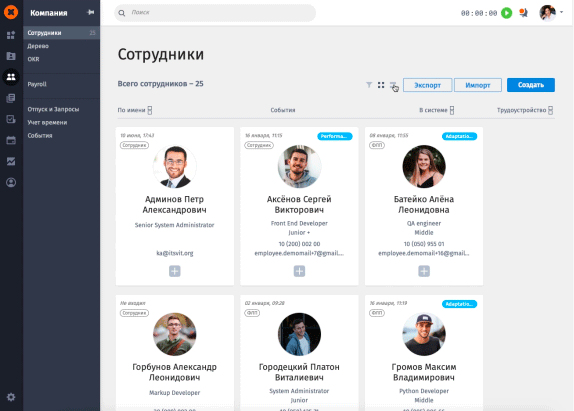Switch to list view icon

click(393, 85)
